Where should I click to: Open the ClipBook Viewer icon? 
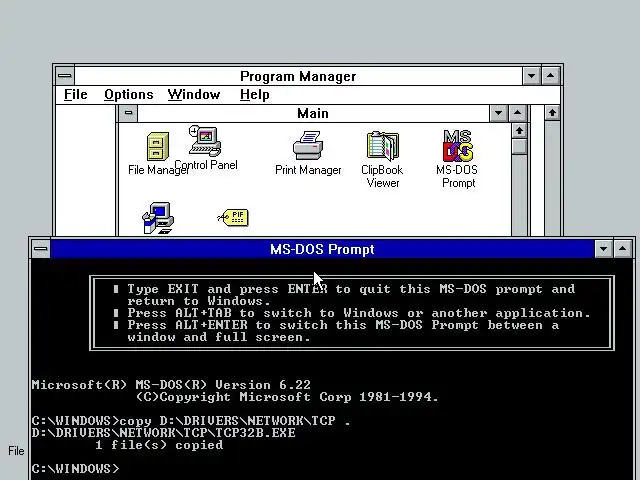[x=382, y=146]
